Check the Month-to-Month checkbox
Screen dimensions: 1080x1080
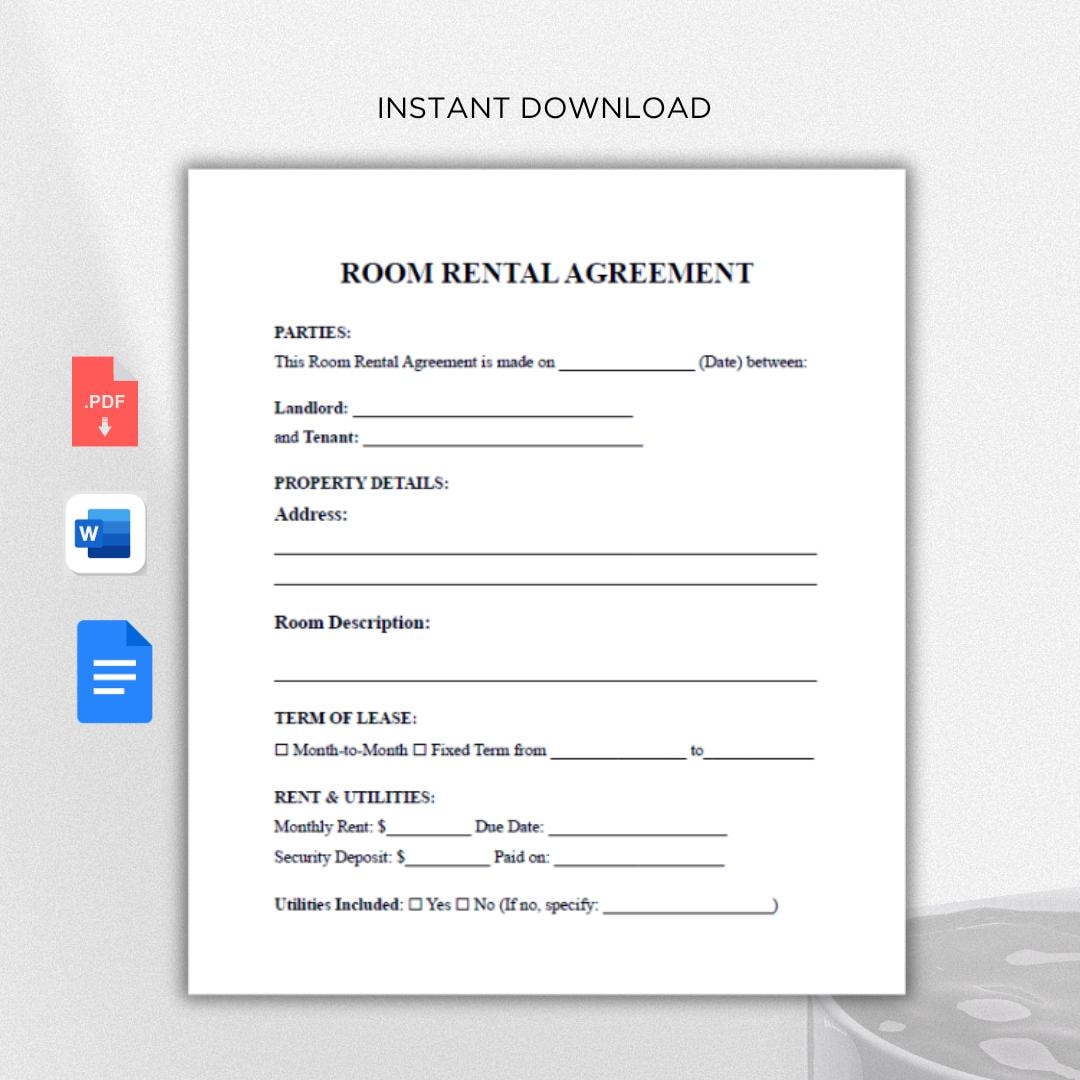pyautogui.click(x=281, y=749)
